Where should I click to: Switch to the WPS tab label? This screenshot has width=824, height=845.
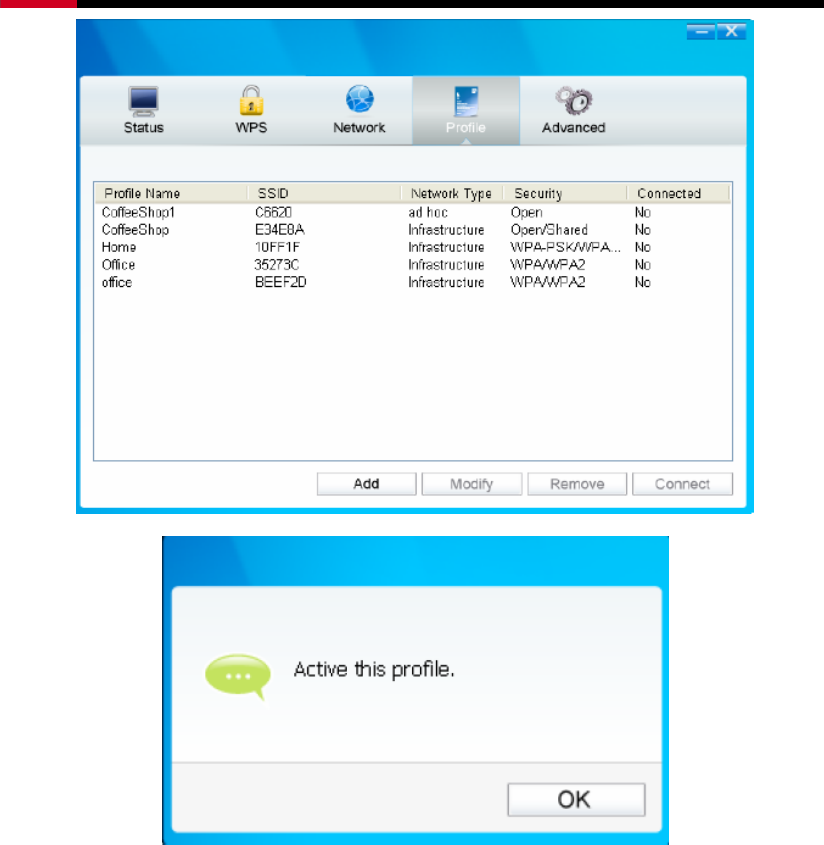[251, 128]
